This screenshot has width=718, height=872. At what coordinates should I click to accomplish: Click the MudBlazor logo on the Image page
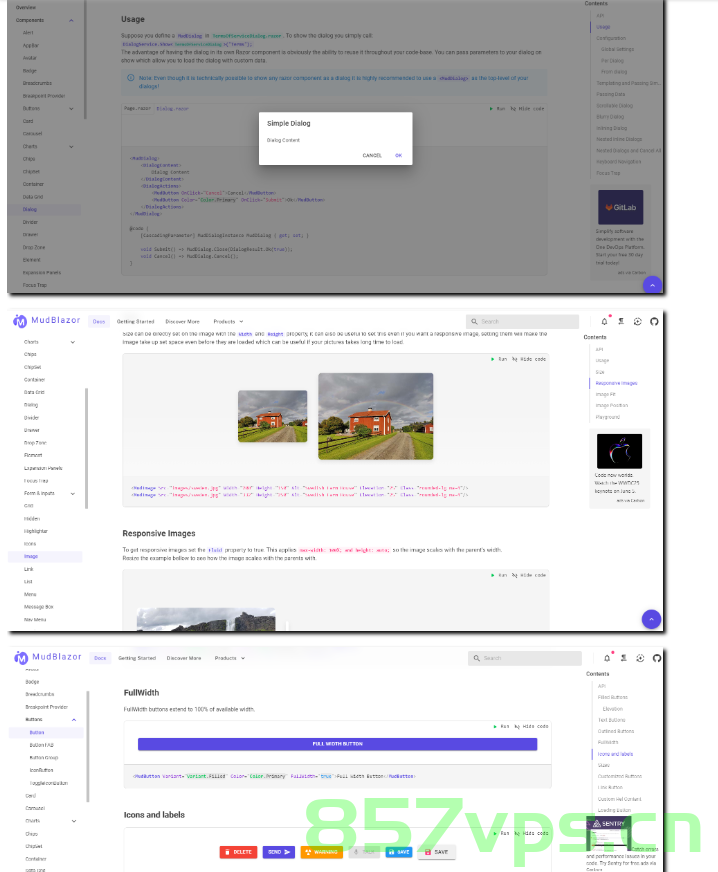(47, 321)
